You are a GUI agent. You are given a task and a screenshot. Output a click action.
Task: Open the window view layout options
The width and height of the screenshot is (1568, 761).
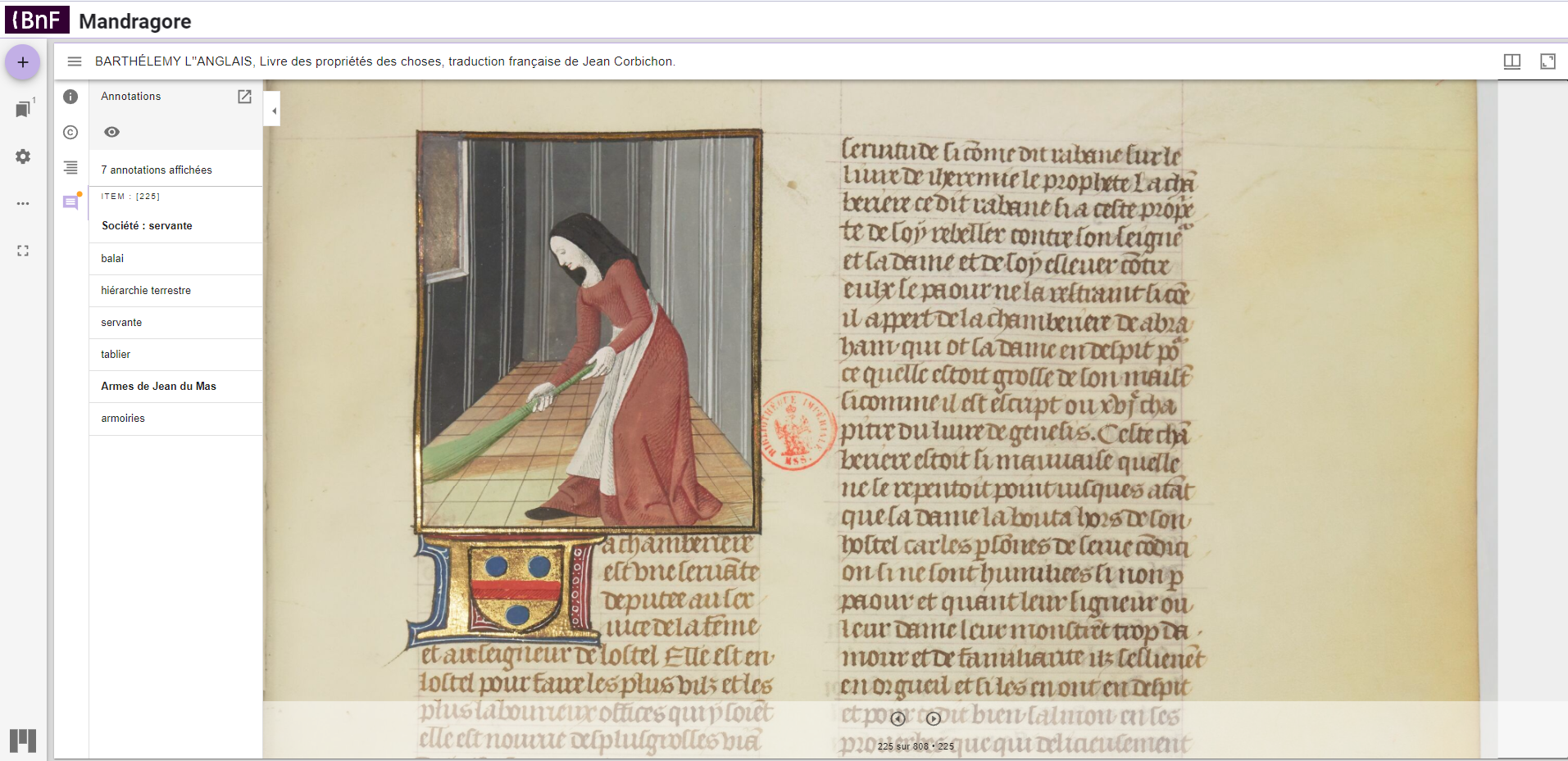click(x=1511, y=61)
